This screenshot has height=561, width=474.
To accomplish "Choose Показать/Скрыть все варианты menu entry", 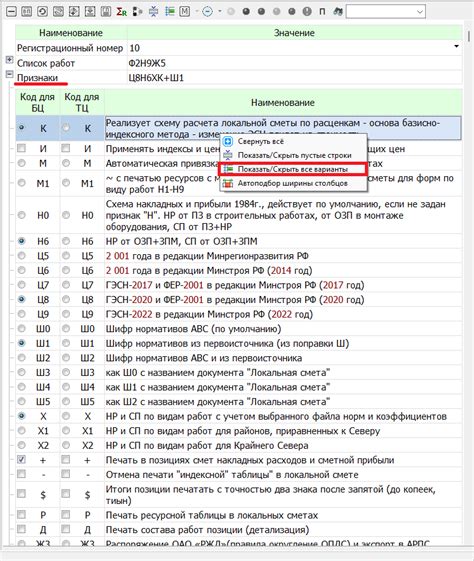I will pos(293,170).
